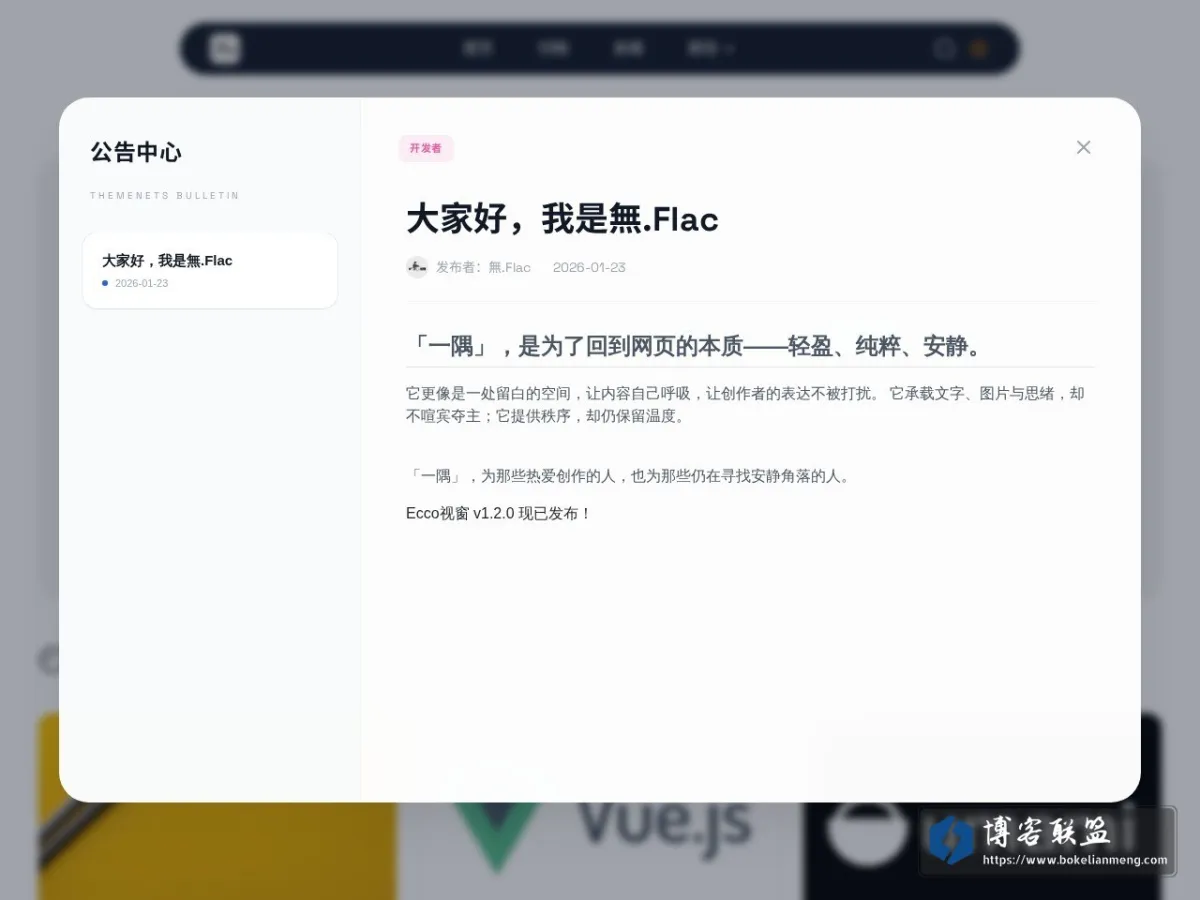Click the 开发者 tag badge
Screen dimensions: 1200x900
point(426,148)
